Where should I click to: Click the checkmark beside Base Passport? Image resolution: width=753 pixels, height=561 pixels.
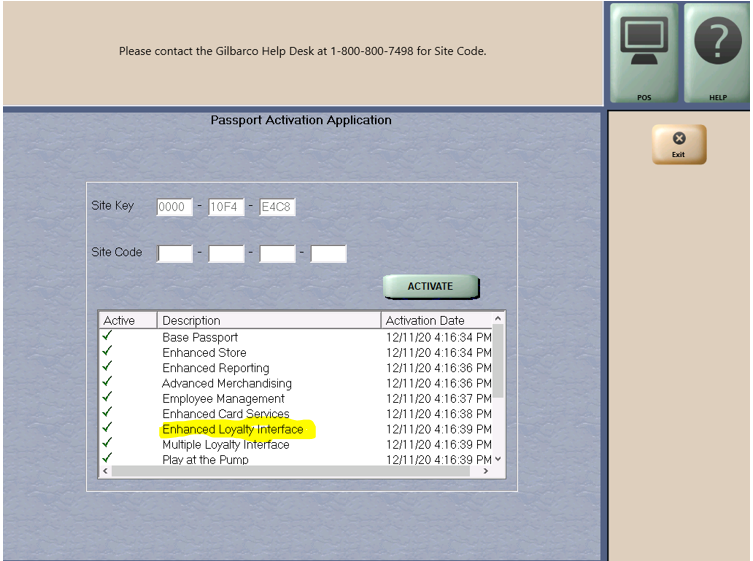(x=108, y=337)
